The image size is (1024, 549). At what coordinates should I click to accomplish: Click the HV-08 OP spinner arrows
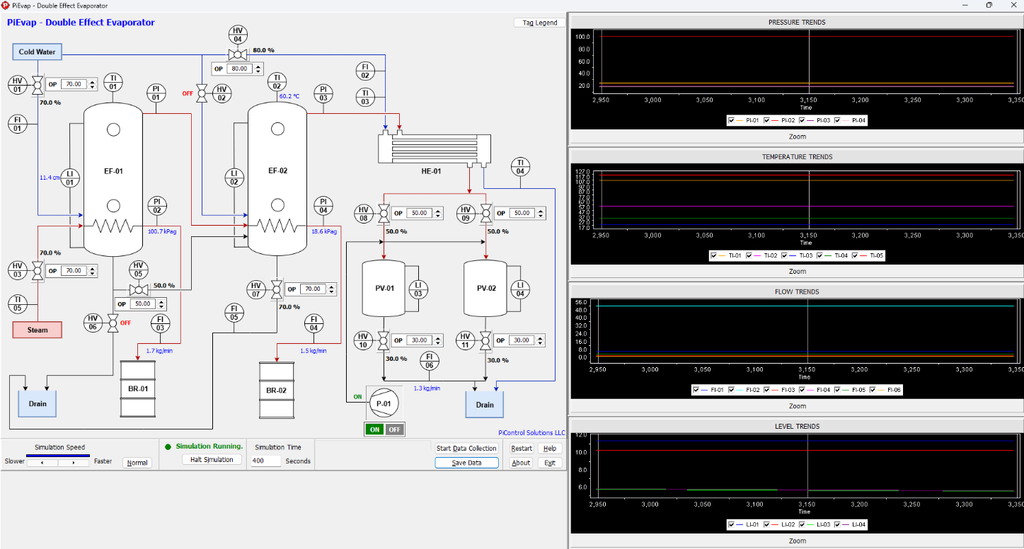tap(439, 213)
